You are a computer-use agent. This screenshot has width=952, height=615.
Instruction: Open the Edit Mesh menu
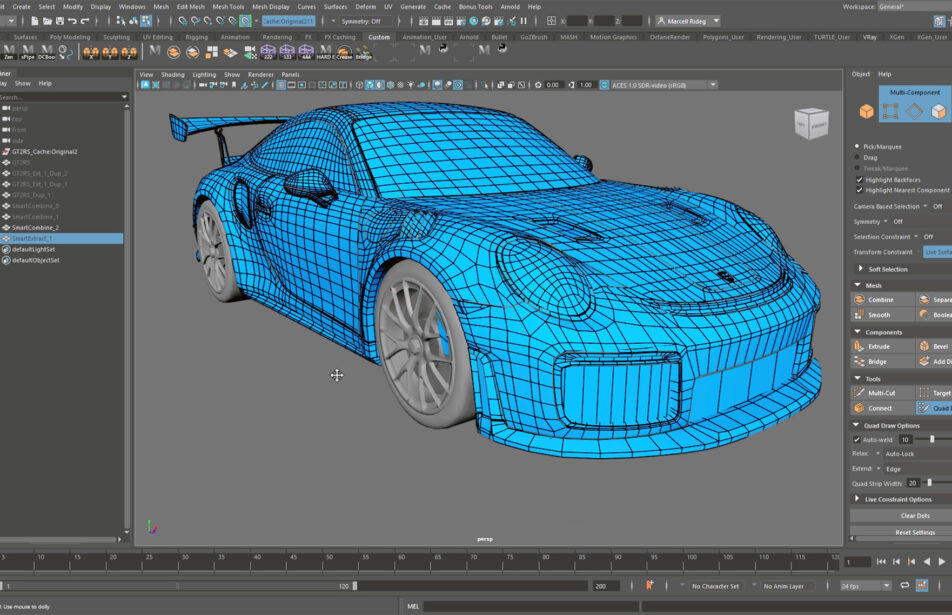point(191,7)
